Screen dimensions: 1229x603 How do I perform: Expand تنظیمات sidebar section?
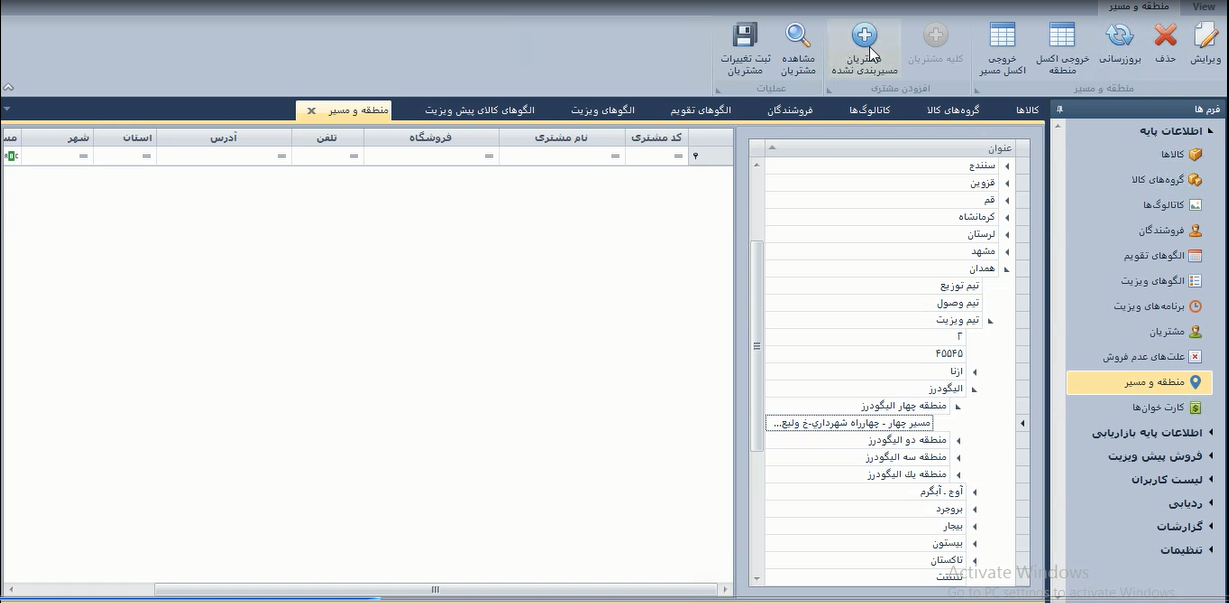tap(1212, 550)
